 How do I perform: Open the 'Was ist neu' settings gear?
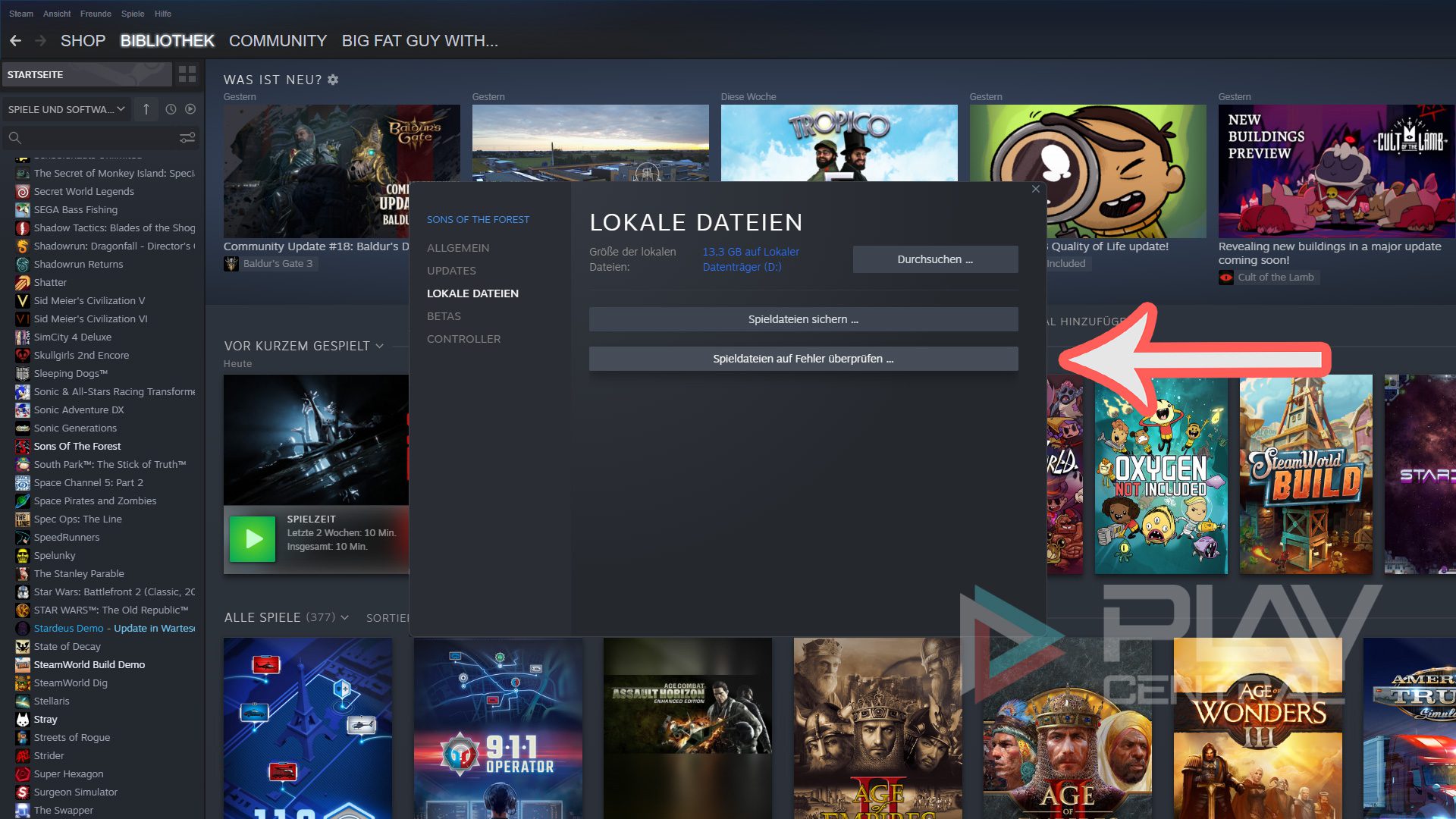333,80
